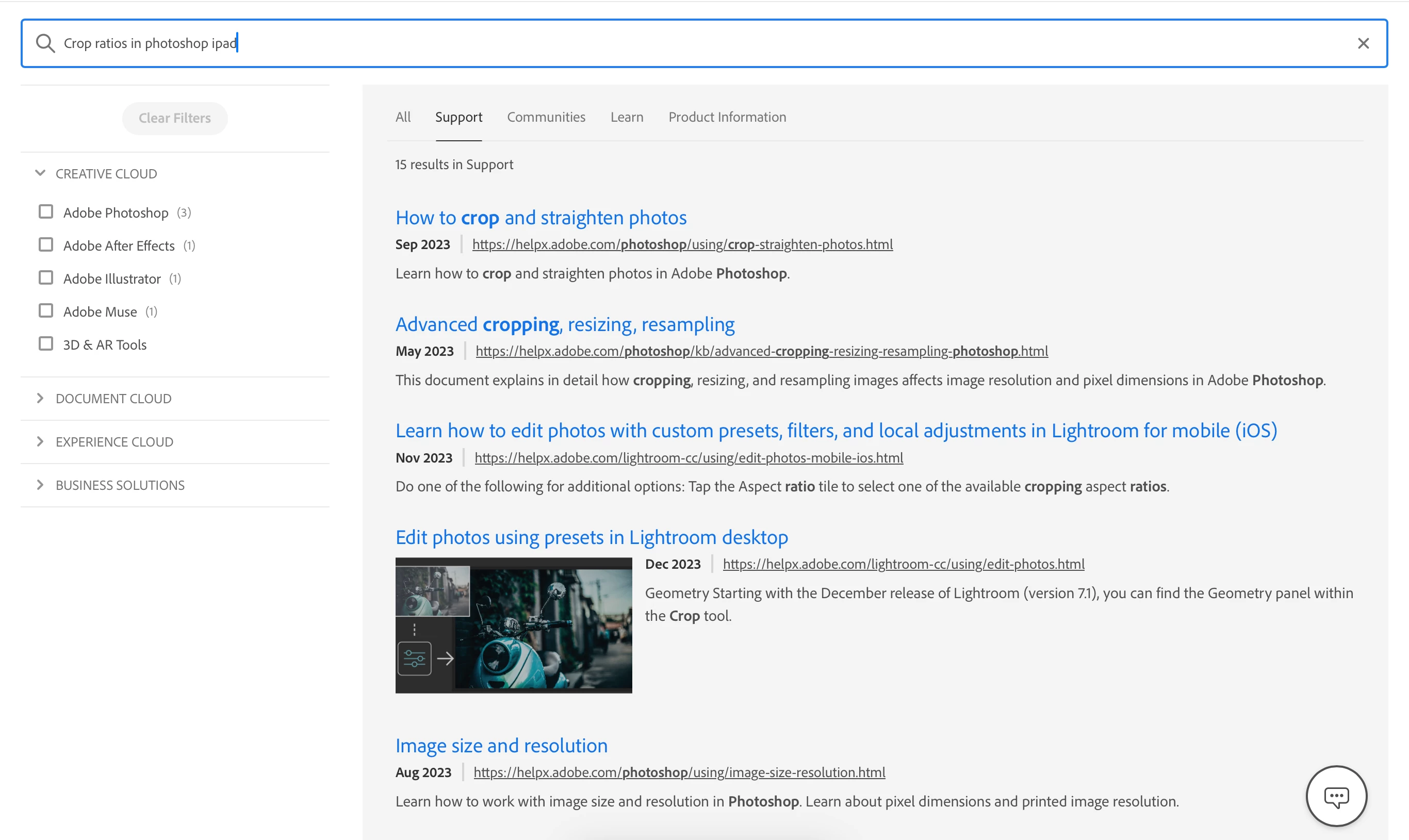Check the Adobe Photoshop filter

coord(46,212)
